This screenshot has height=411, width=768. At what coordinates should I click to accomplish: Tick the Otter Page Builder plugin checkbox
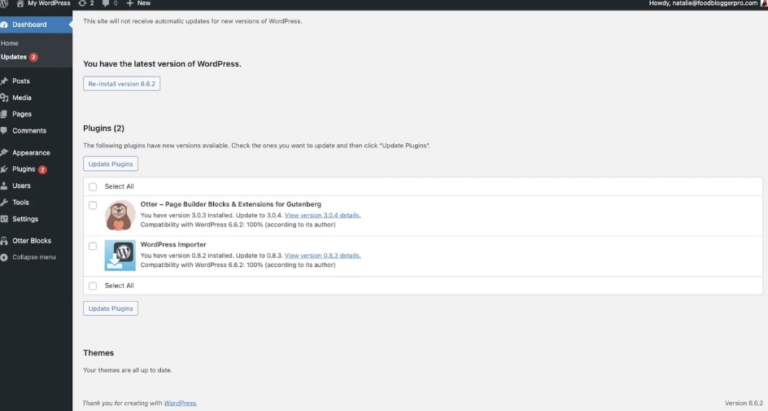point(93,206)
